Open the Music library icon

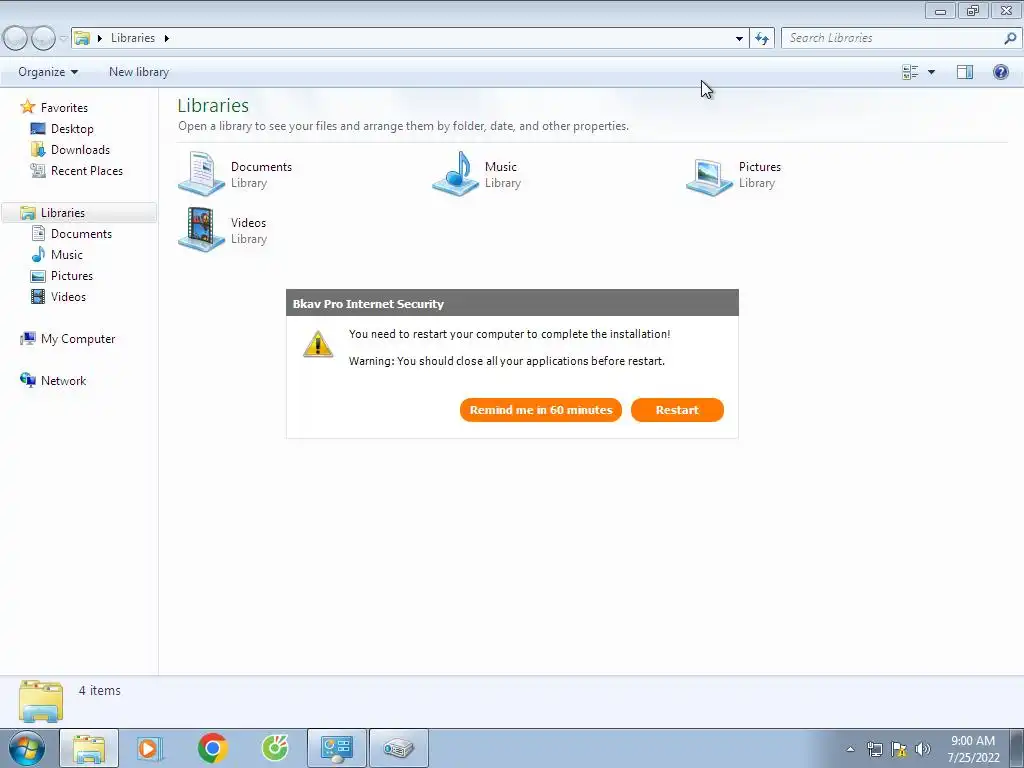click(x=455, y=174)
